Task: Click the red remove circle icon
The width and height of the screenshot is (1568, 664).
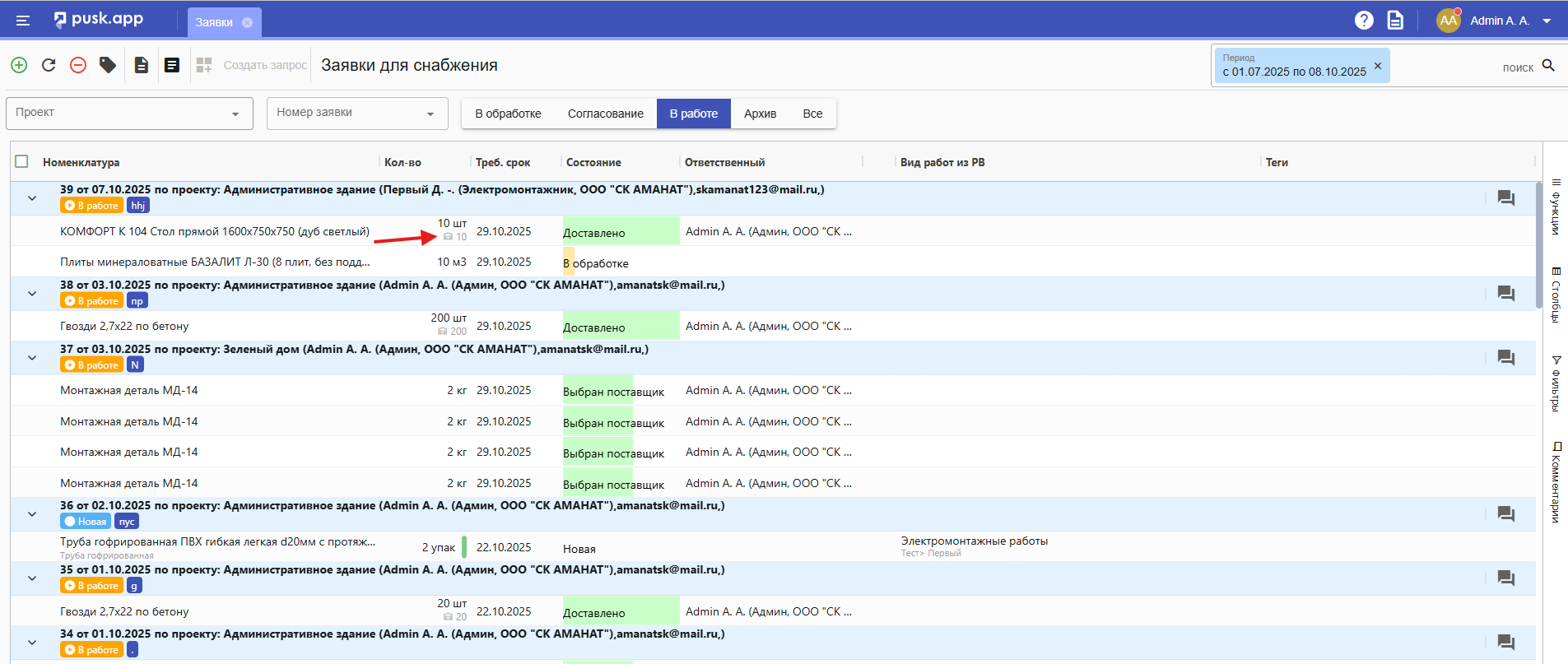Action: (78, 65)
